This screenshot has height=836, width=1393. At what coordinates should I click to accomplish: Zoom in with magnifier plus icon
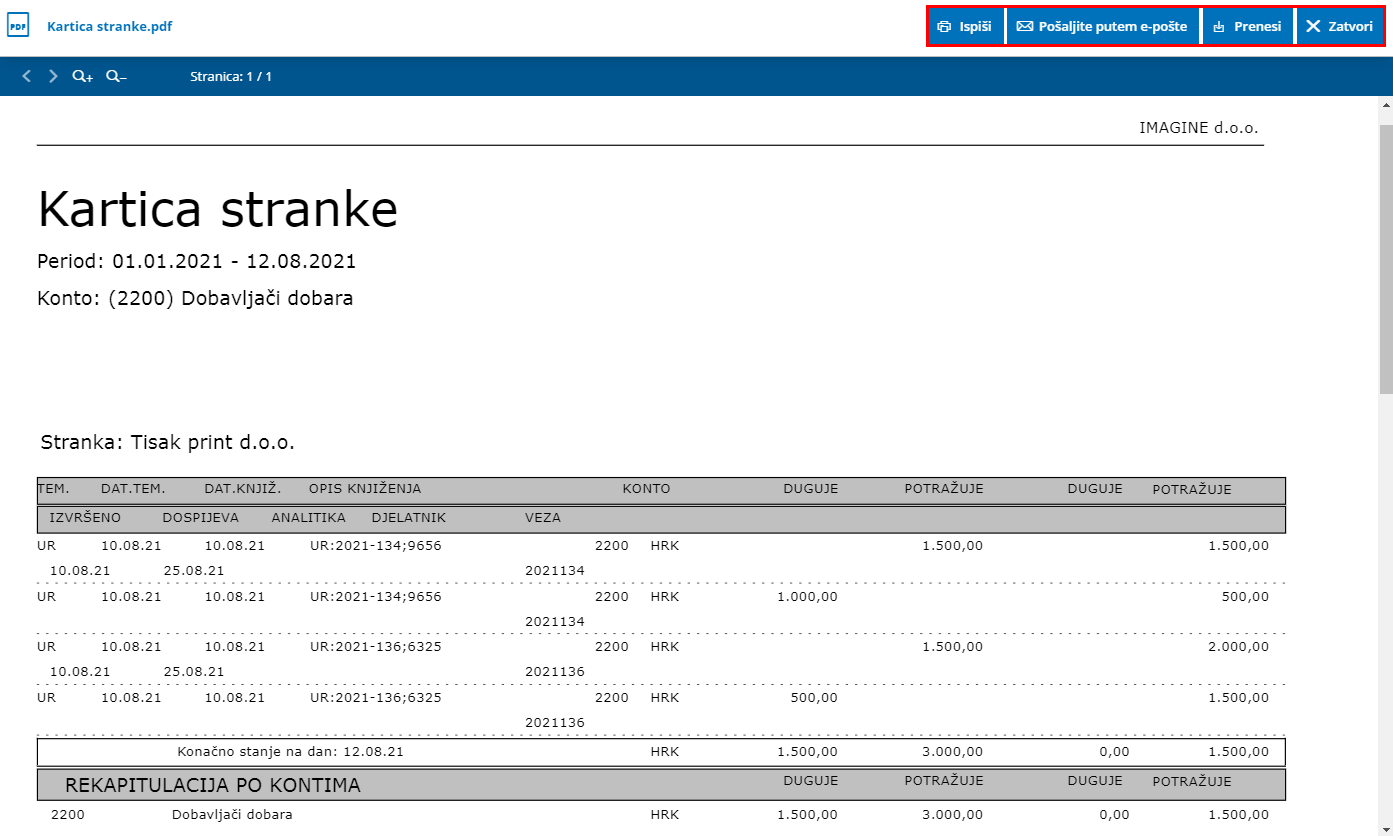point(82,76)
